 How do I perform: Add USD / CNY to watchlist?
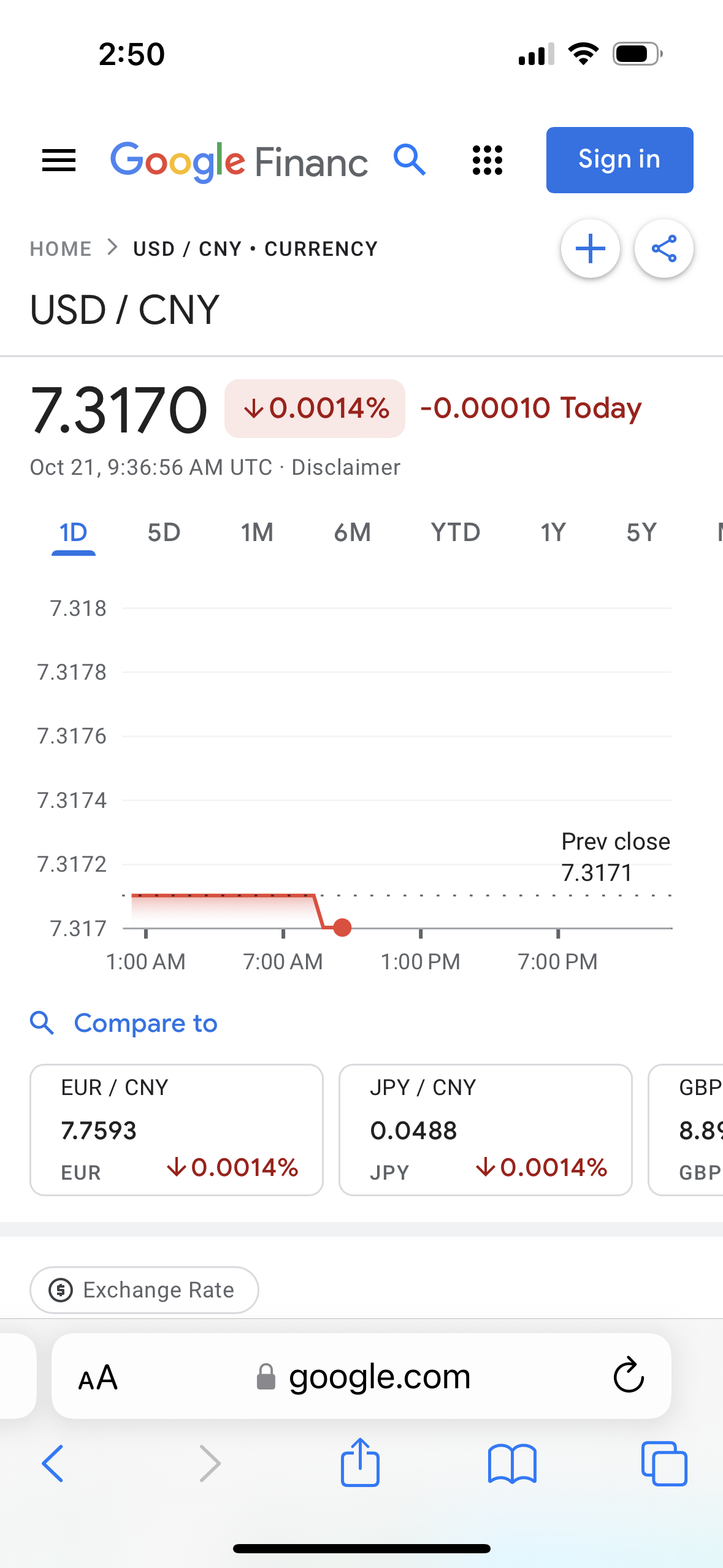tap(590, 249)
